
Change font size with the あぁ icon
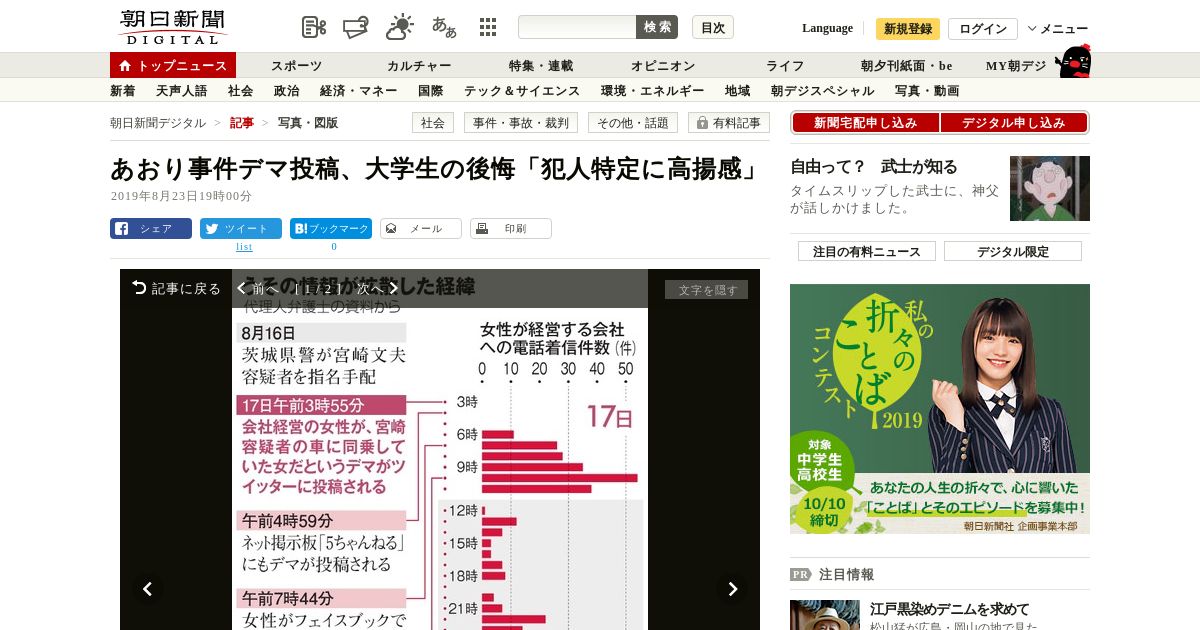(x=444, y=27)
